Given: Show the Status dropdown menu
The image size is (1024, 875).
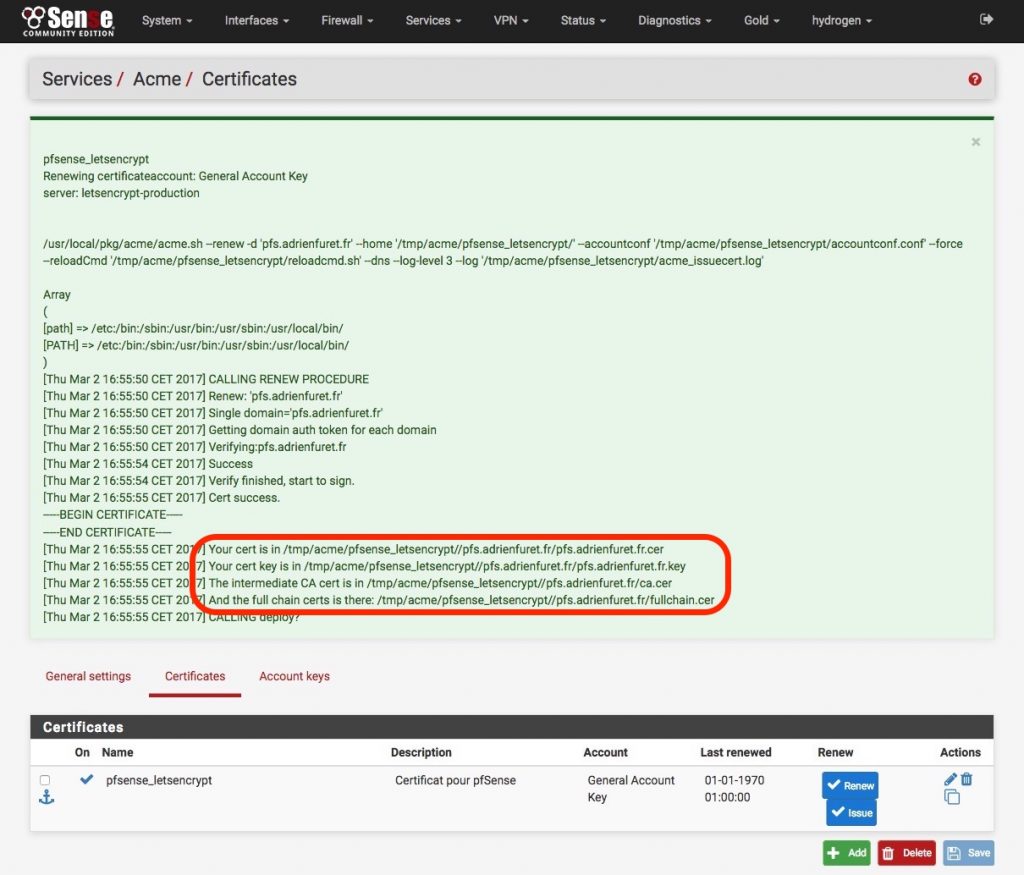Looking at the screenshot, I should pos(583,20).
